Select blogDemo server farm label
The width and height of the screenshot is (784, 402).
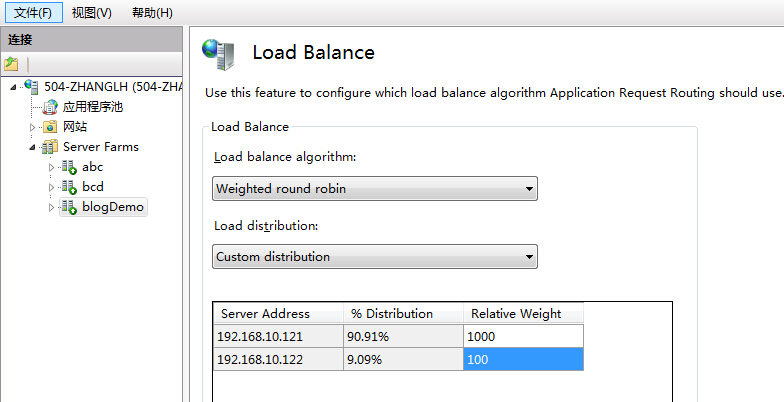[x=112, y=207]
